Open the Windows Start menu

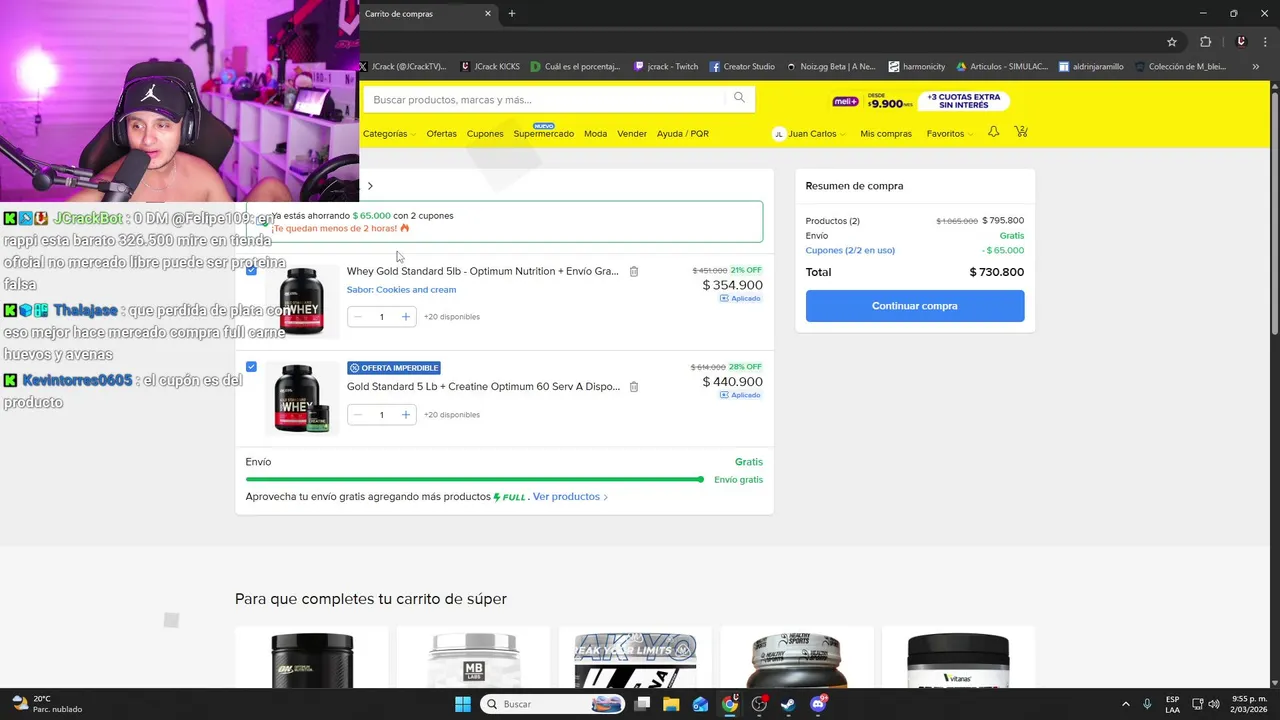(x=463, y=704)
